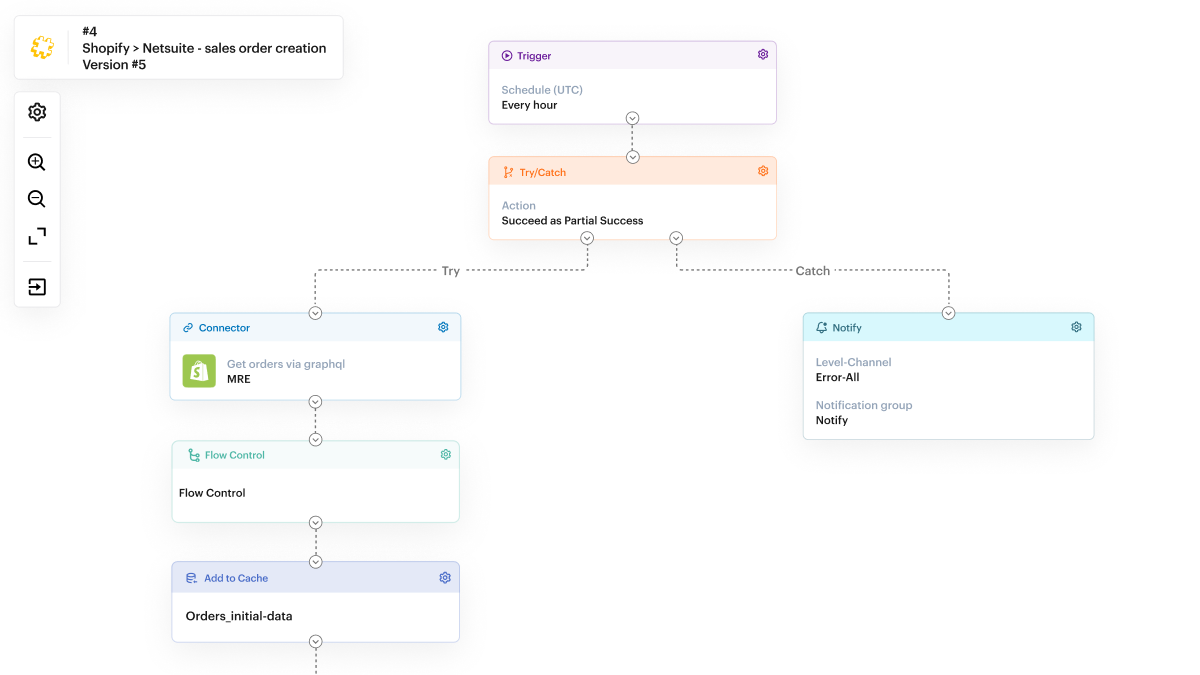Select the Flow Control step card
The width and height of the screenshot is (1200, 675).
(315, 493)
